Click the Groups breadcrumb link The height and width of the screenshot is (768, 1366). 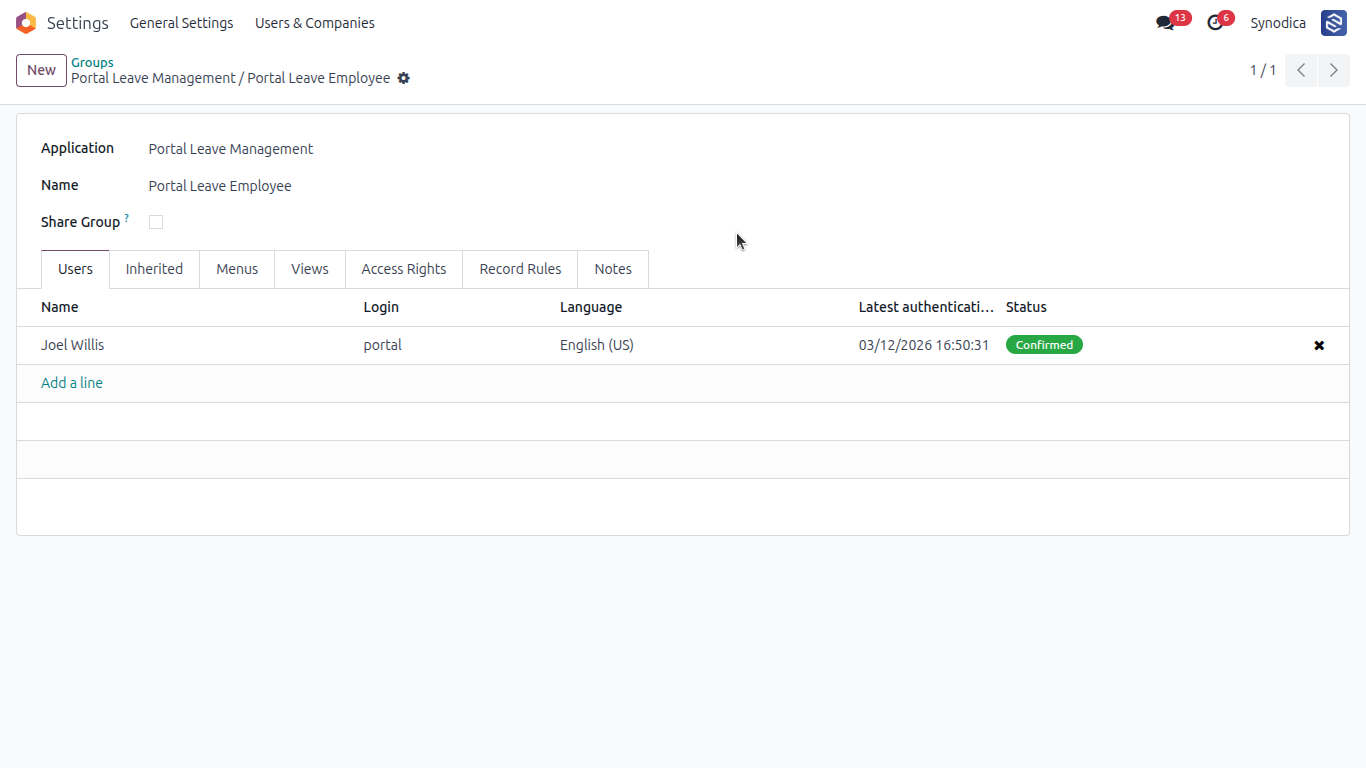[92, 62]
